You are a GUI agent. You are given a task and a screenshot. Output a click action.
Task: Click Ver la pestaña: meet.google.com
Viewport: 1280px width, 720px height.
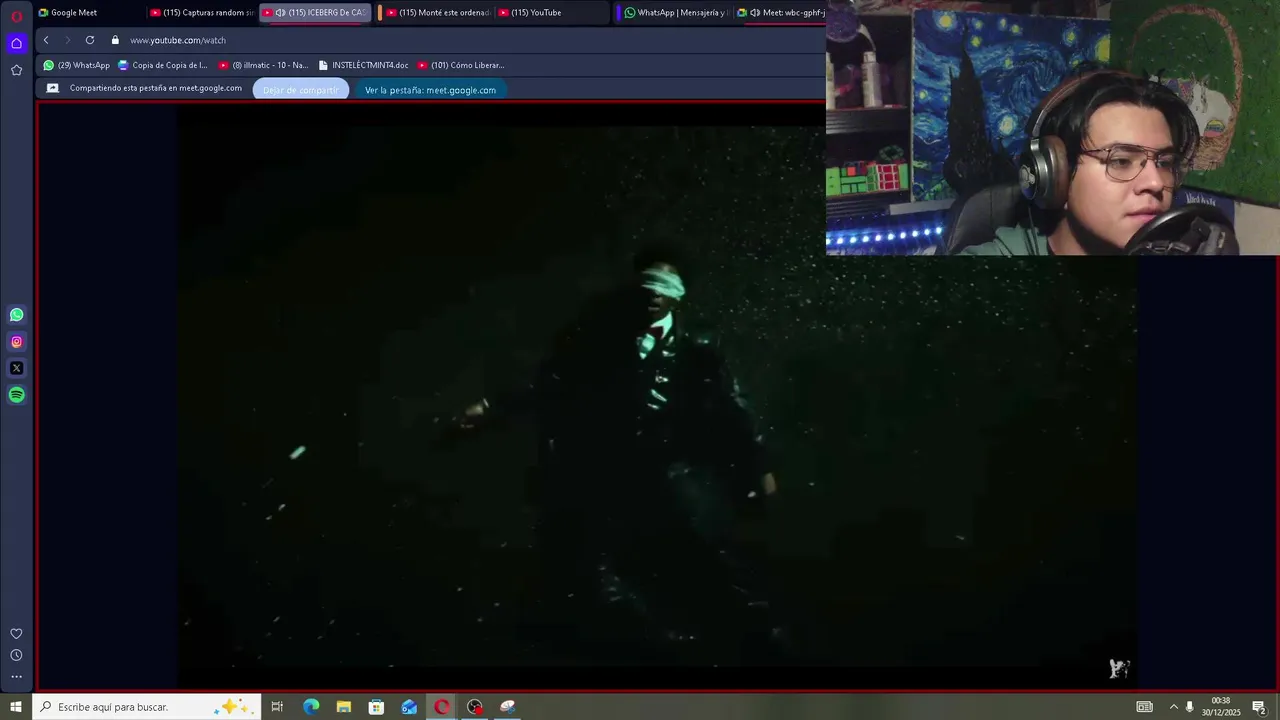point(430,90)
